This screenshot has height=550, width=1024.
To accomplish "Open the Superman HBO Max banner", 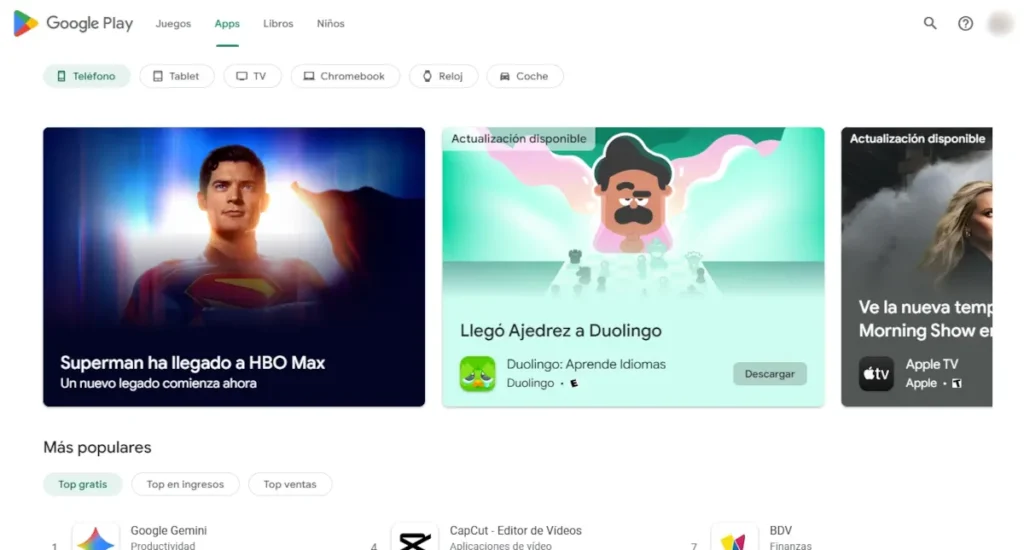I will point(234,267).
